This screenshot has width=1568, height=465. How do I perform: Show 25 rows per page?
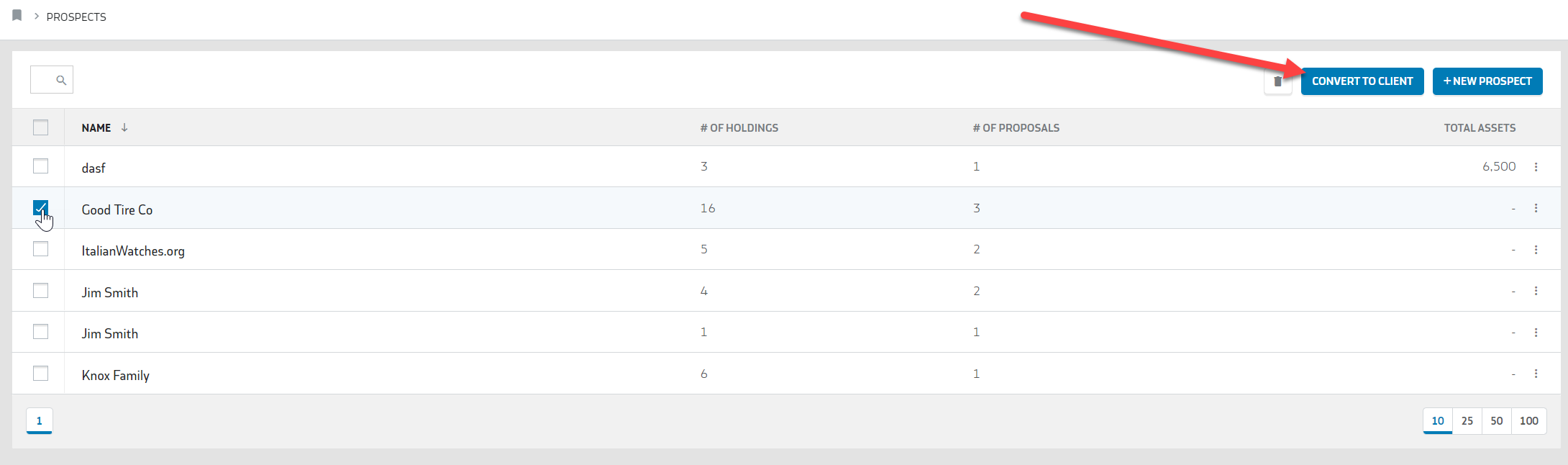(x=1467, y=421)
